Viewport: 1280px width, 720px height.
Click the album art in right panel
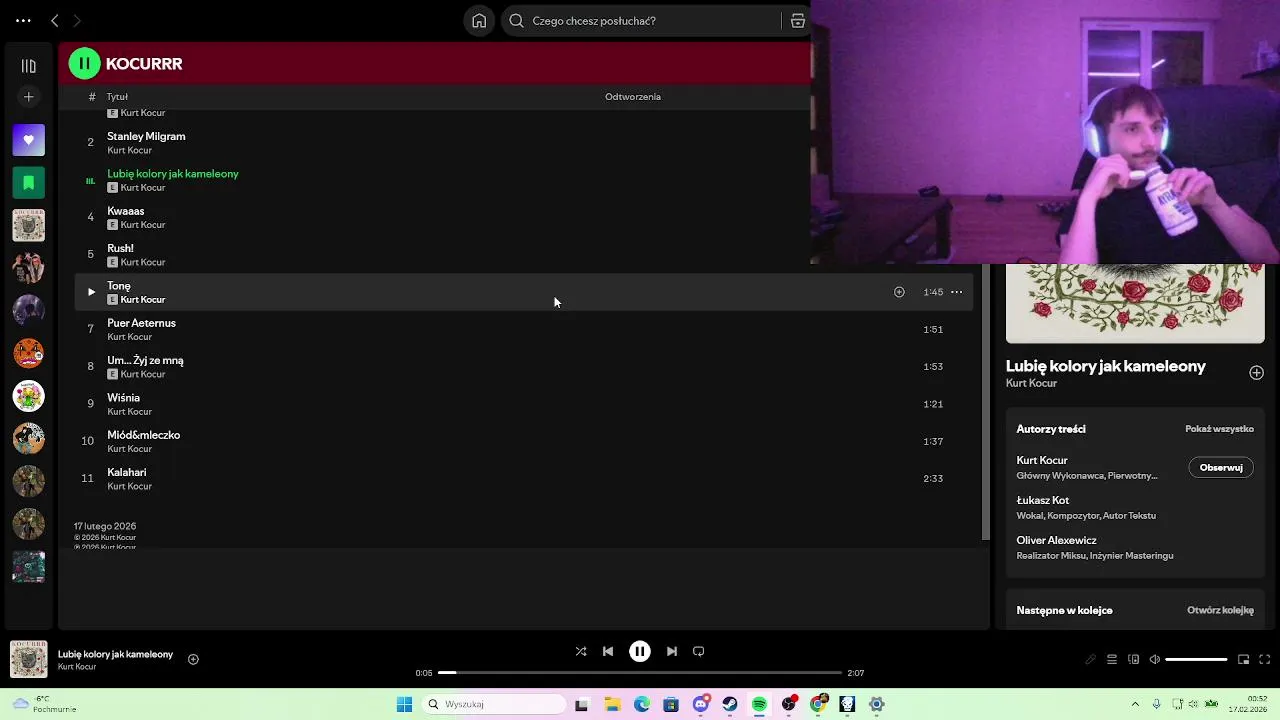click(x=1135, y=304)
